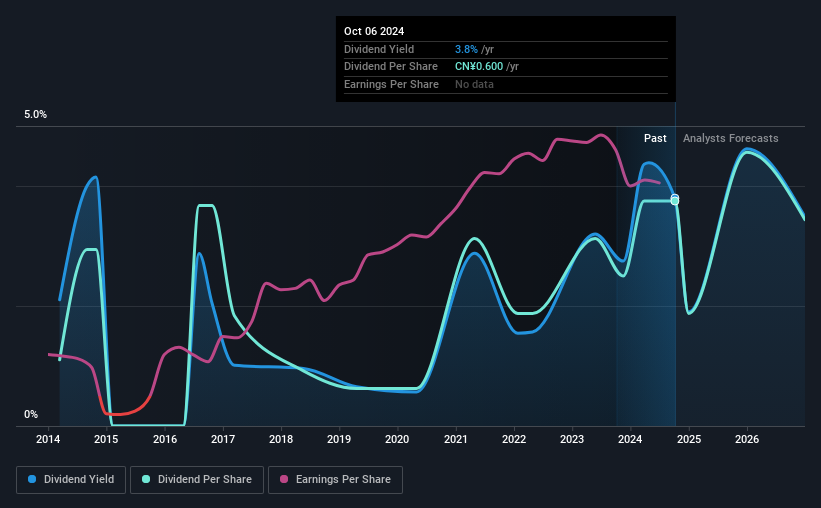This screenshot has height=508, width=821.
Task: Click the 2022 x-axis label
Action: point(514,439)
